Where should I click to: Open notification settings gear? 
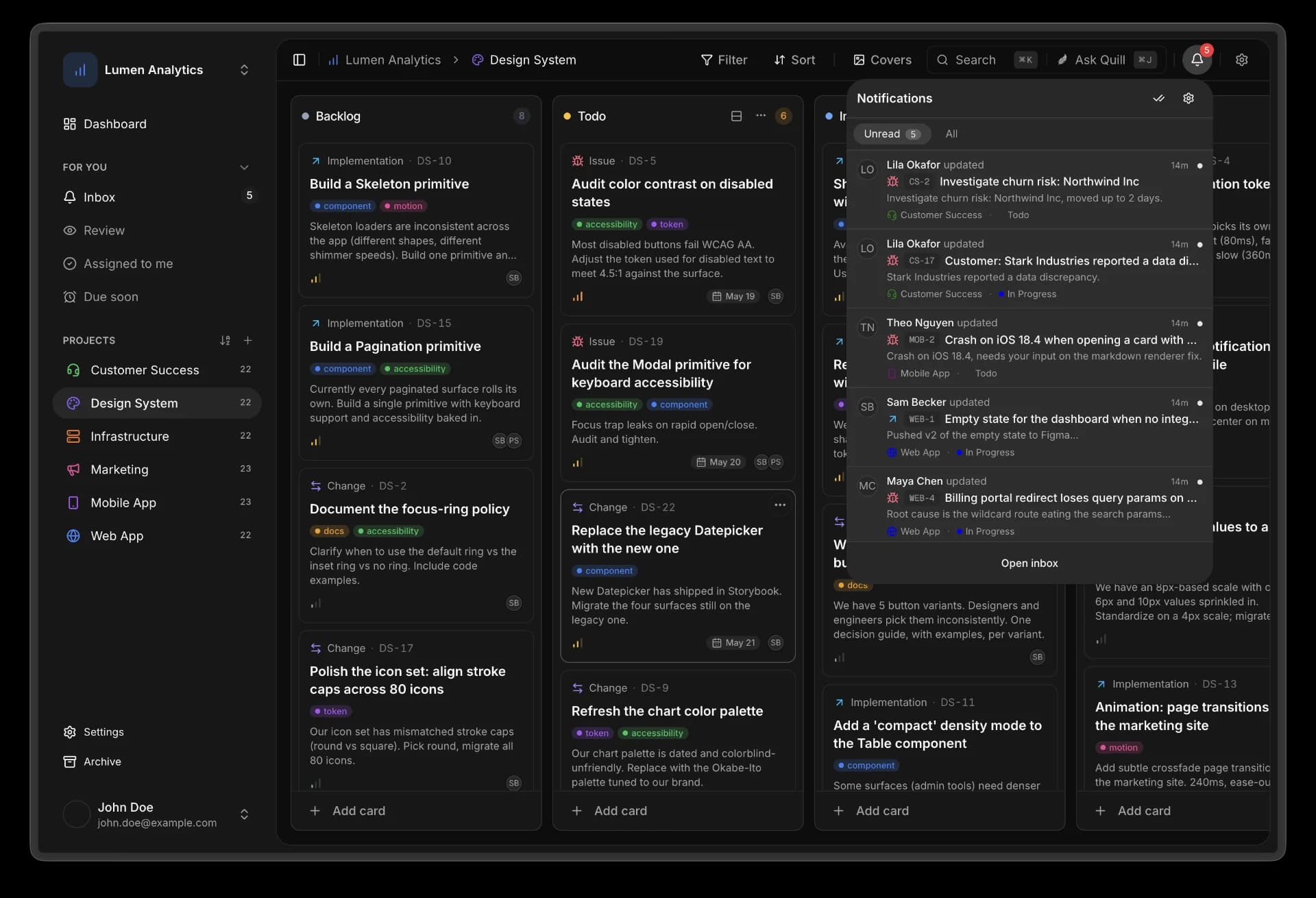pos(1189,98)
